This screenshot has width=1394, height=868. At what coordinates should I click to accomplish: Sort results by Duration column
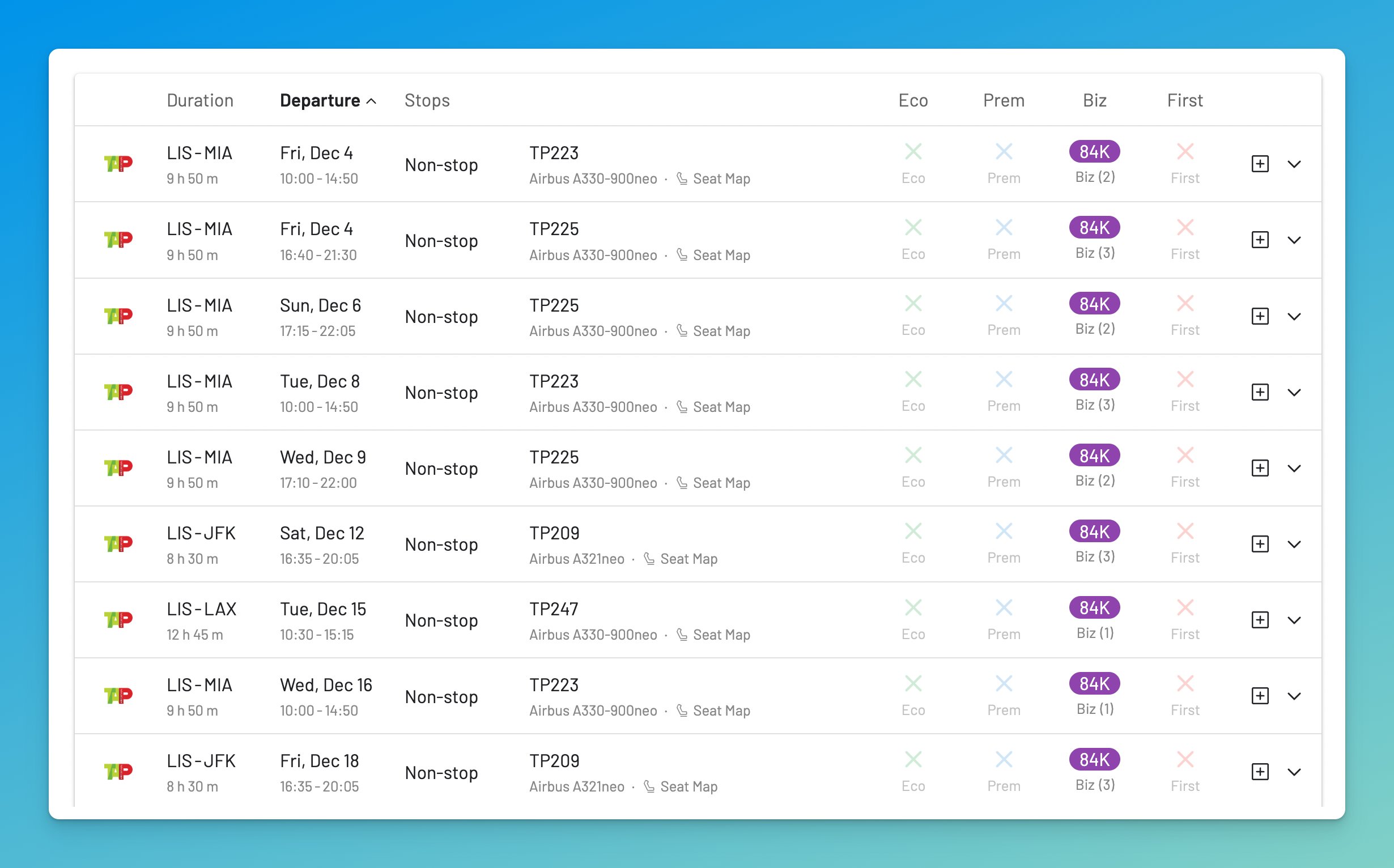tap(200, 100)
